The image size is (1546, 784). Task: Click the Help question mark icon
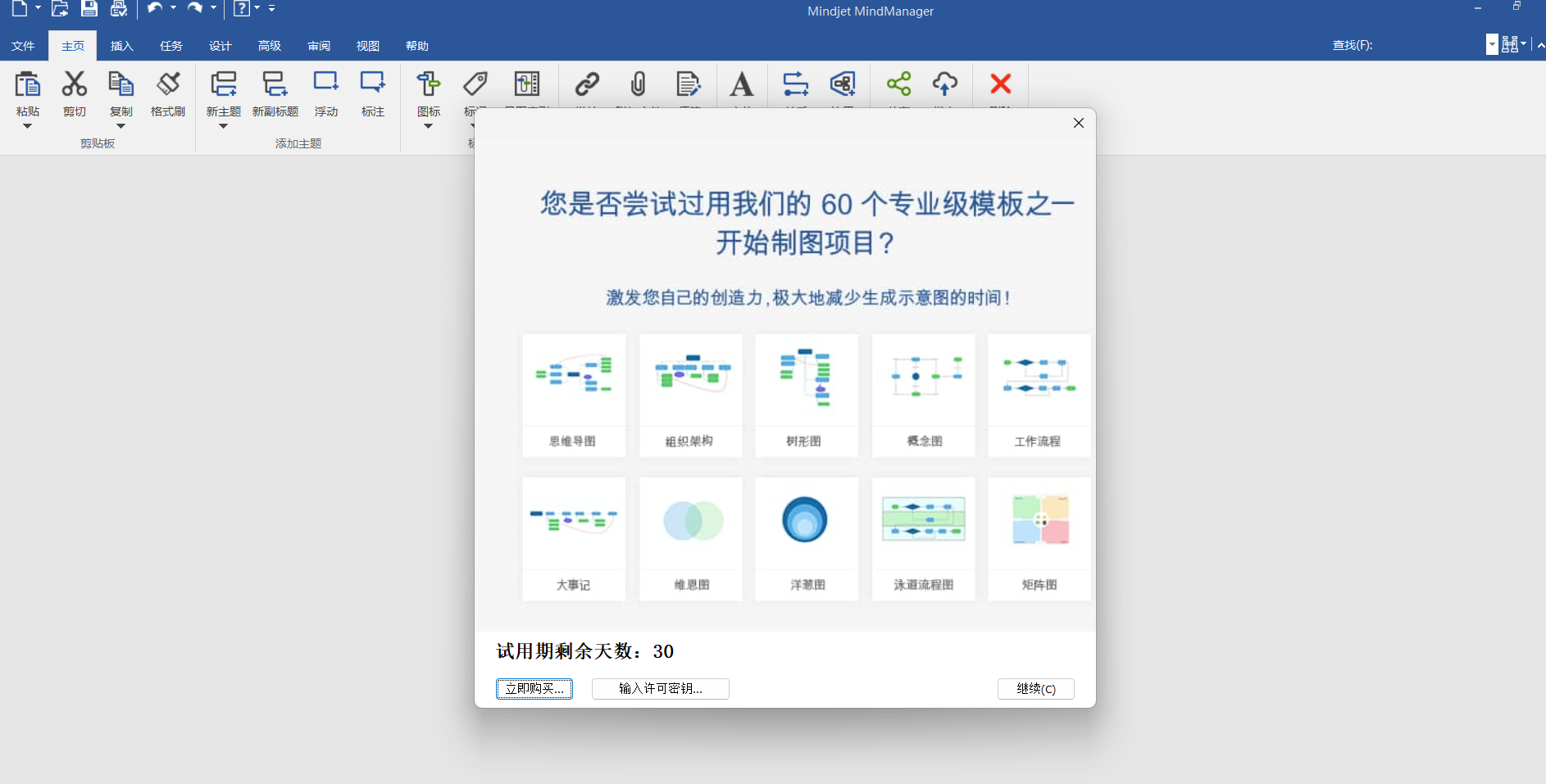click(241, 9)
